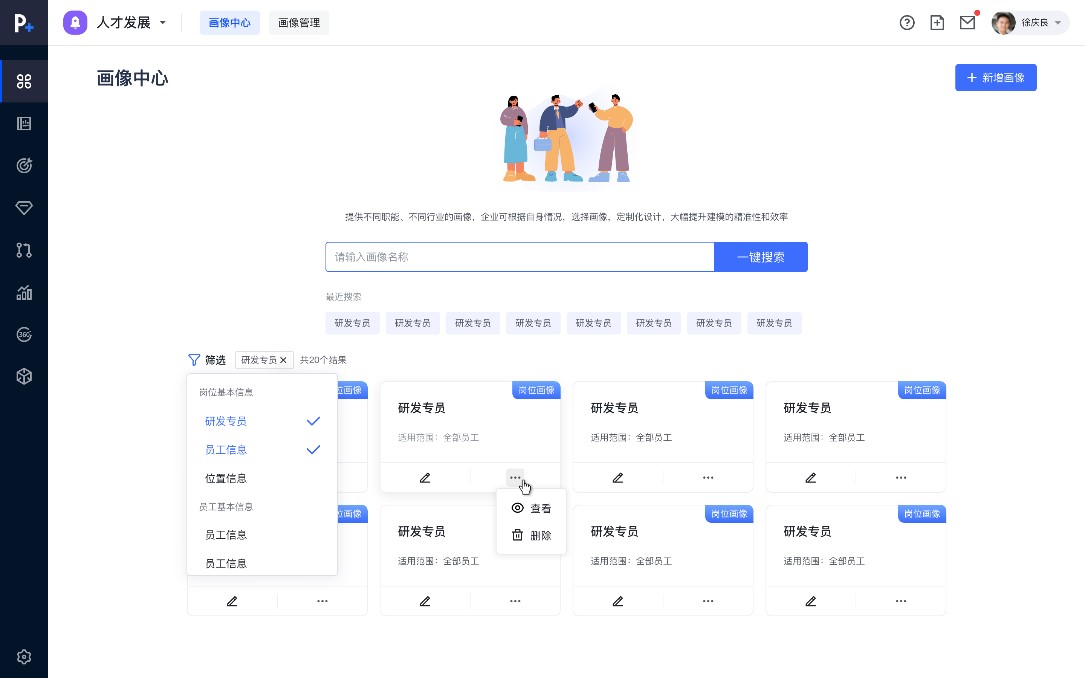Open the help icon in the top bar
Viewport: 1085px width, 678px height.
point(907,22)
